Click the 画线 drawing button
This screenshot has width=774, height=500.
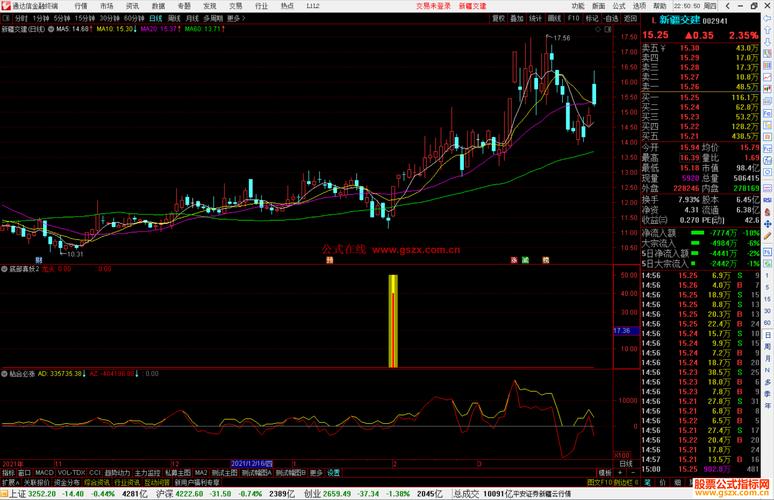[x=554, y=18]
